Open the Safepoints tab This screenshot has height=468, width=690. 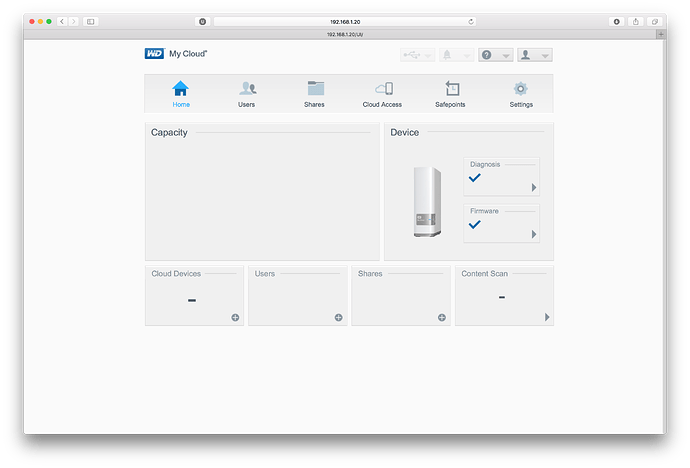450,94
